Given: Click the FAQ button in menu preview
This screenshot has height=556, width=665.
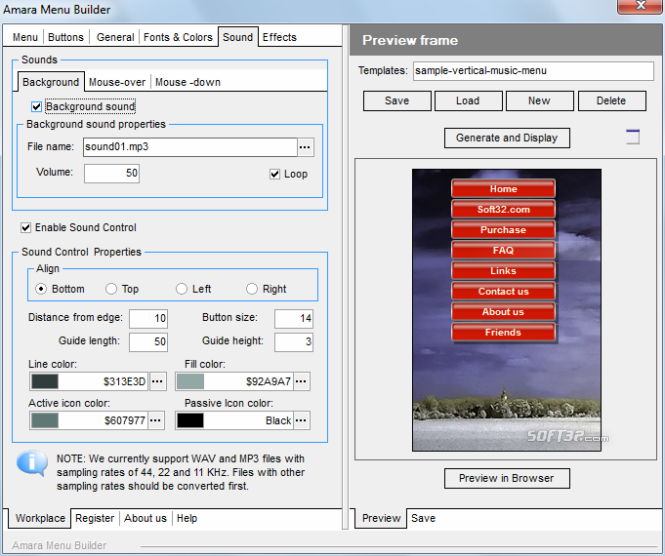Looking at the screenshot, I should (503, 250).
